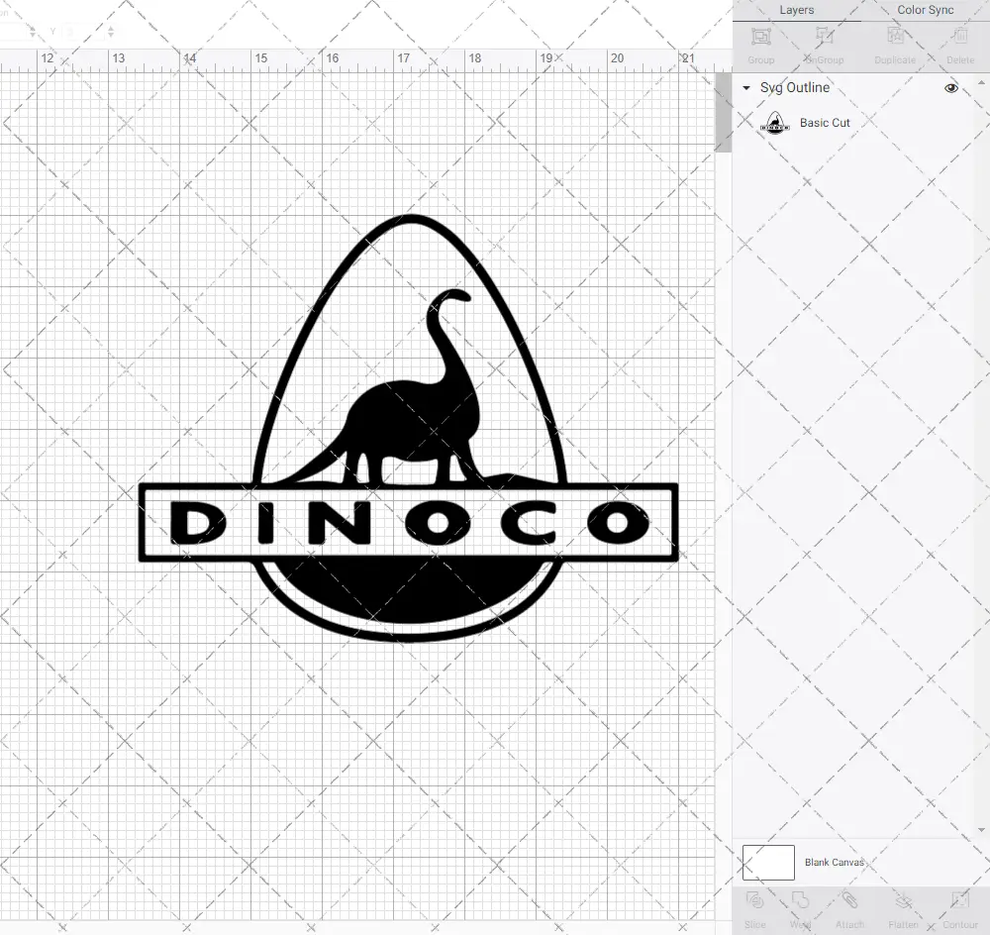Click the Blank Canvas label

835,862
